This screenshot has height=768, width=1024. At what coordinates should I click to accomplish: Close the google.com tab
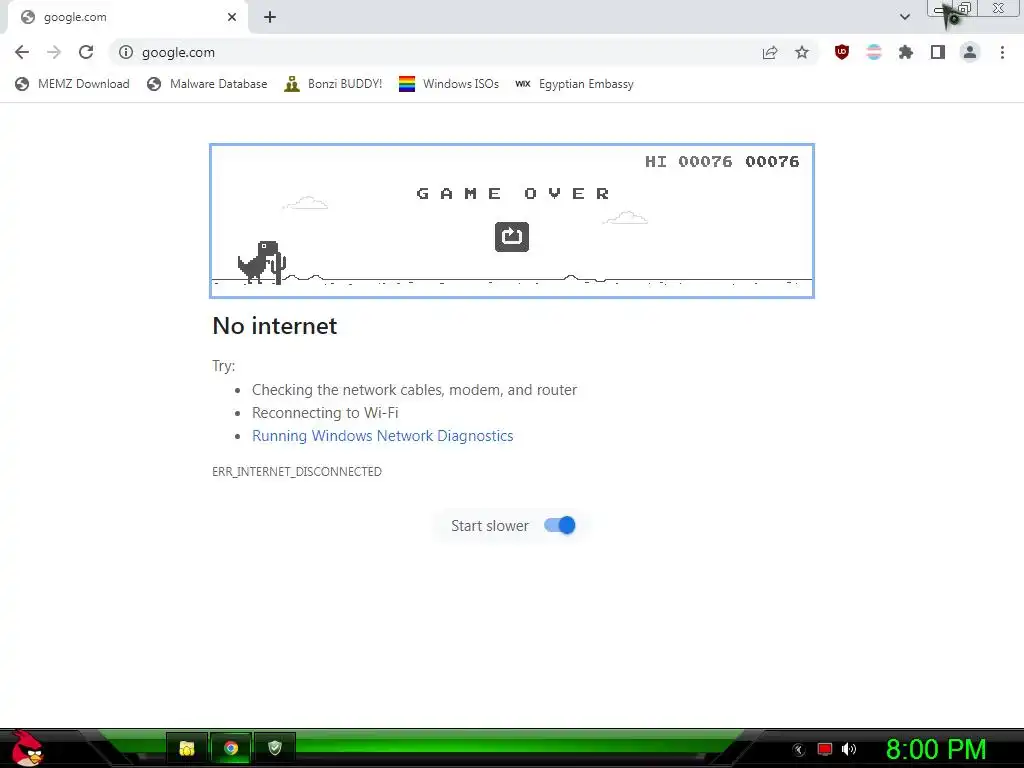232,17
